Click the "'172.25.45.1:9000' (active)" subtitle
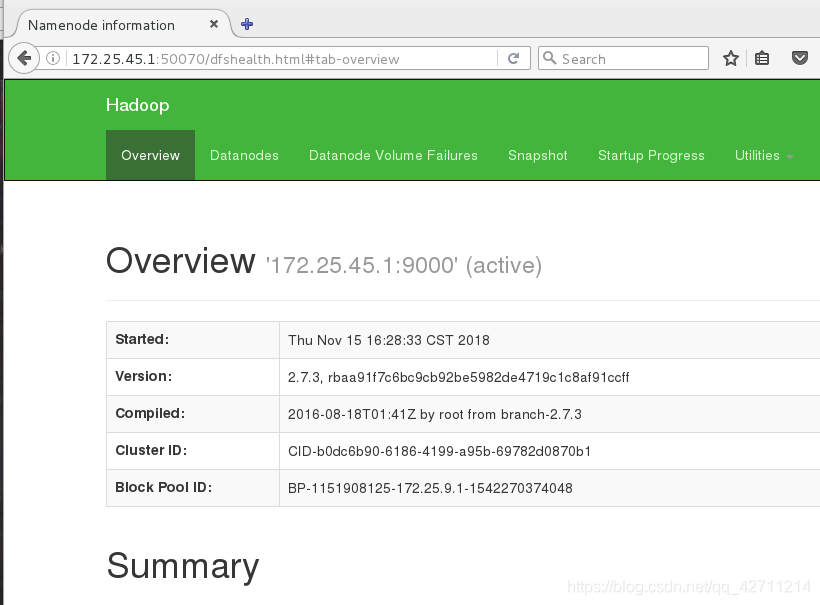820x605 pixels. pos(404,266)
